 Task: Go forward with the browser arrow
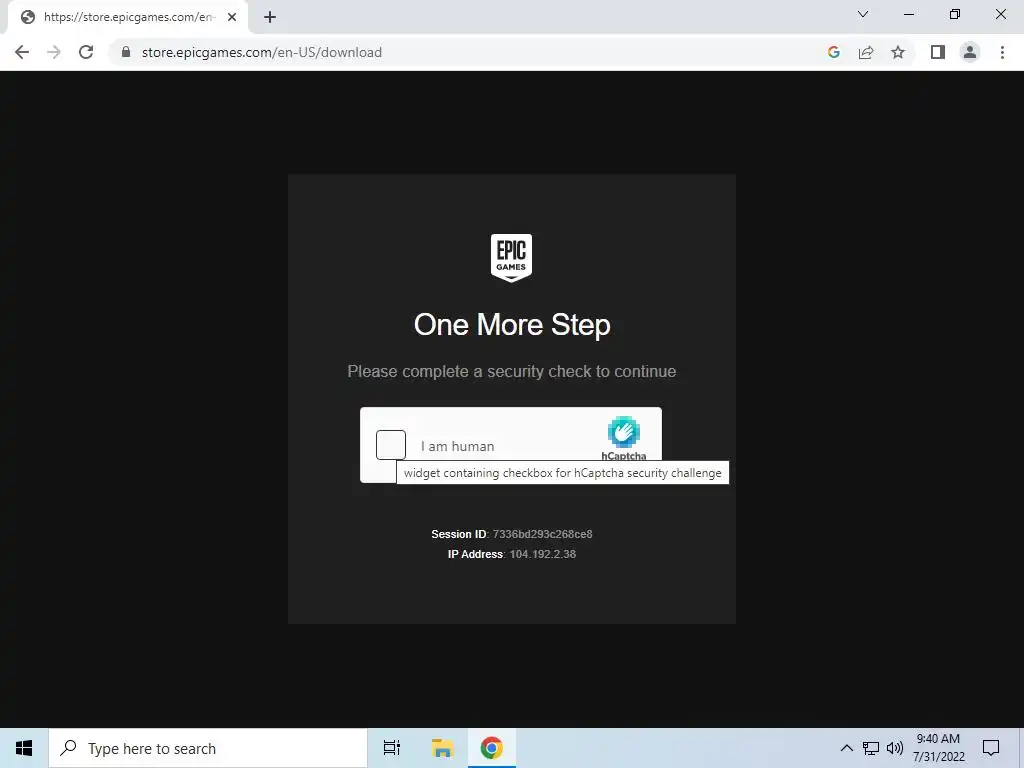[x=54, y=52]
